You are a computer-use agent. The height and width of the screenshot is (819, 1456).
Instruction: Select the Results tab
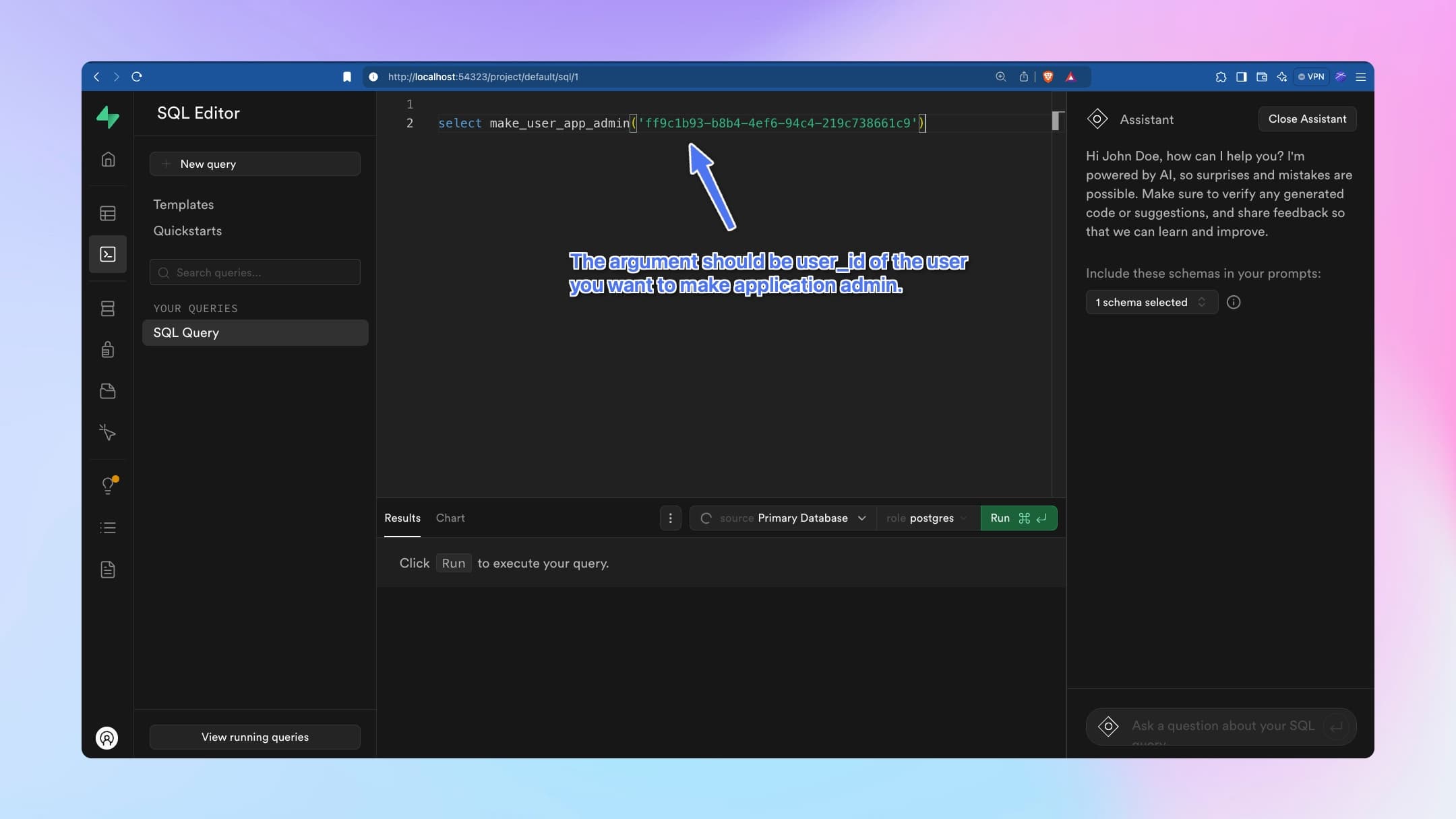(402, 518)
